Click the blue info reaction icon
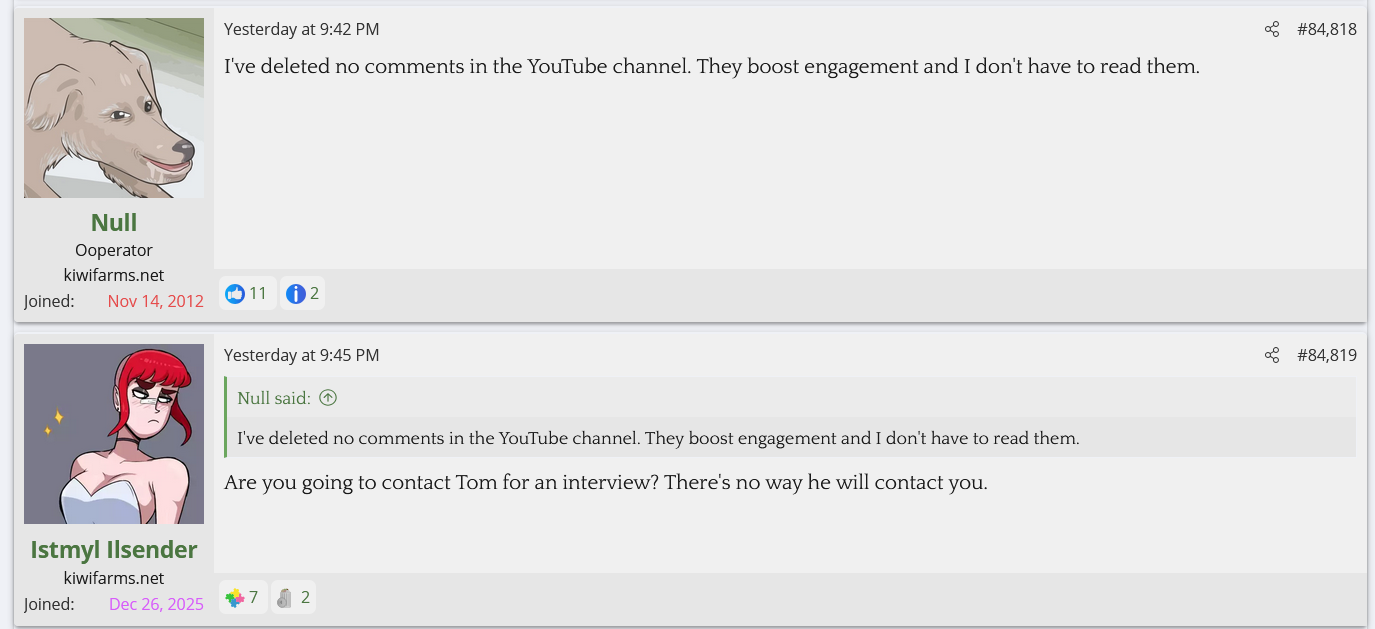This screenshot has height=629, width=1375. point(295,294)
